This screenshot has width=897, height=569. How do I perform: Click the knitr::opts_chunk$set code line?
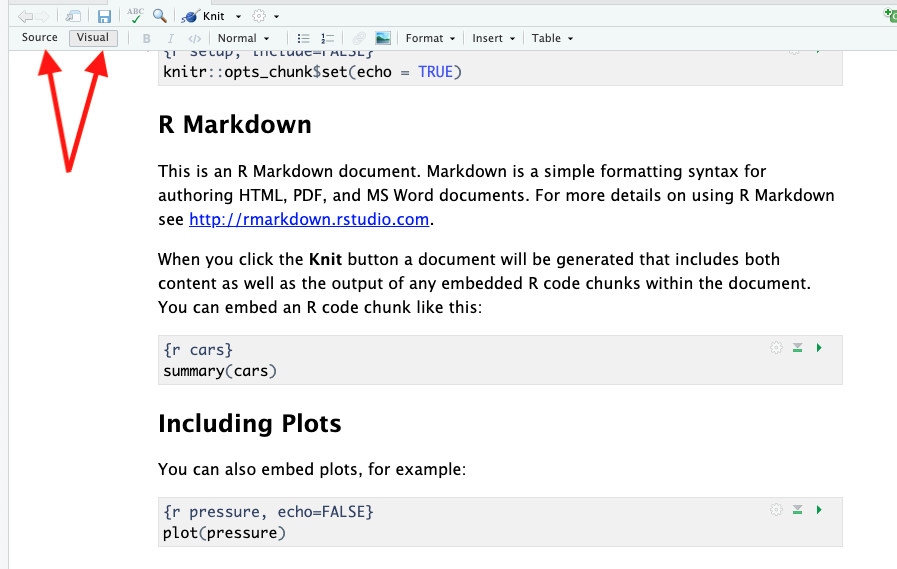[312, 72]
